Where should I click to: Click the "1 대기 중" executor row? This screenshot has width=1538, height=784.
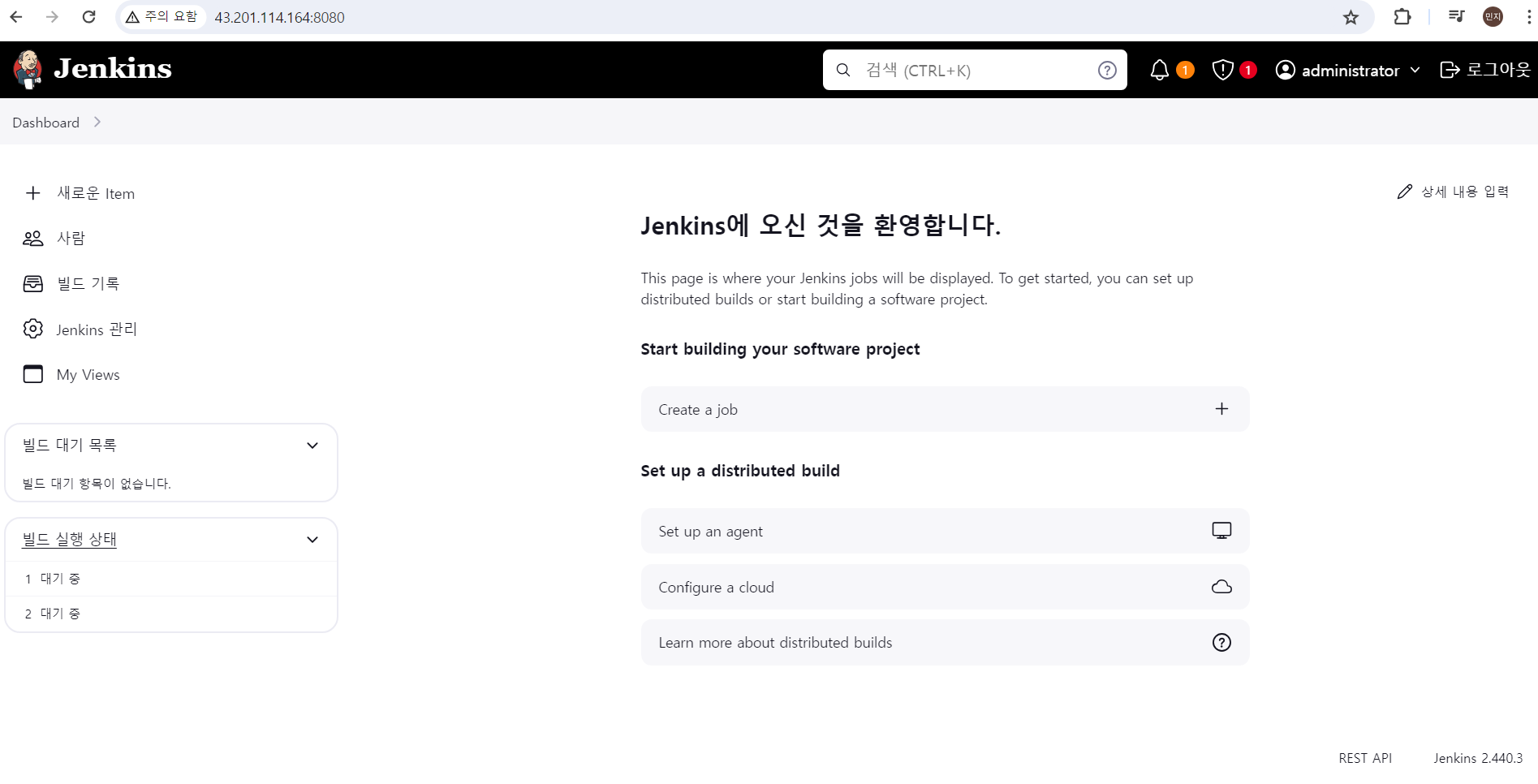point(171,579)
